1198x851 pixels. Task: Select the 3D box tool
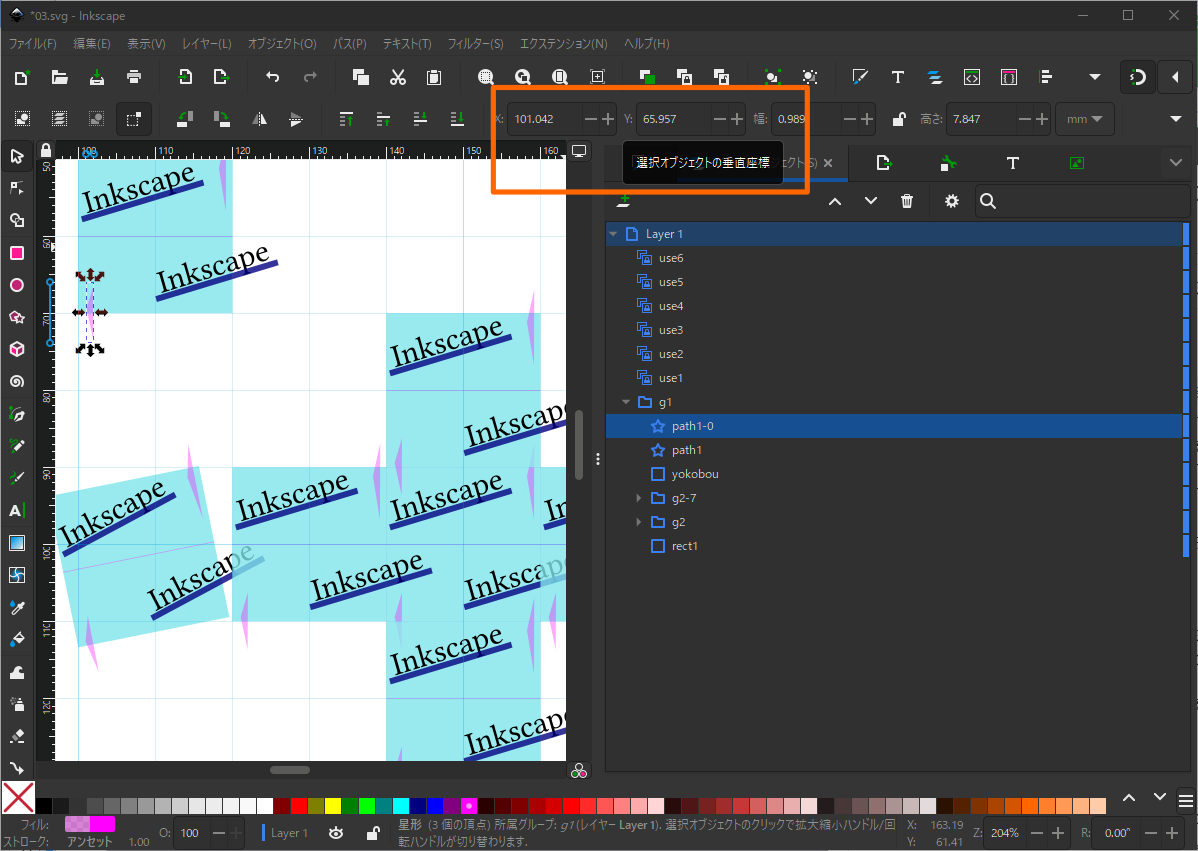[17, 349]
